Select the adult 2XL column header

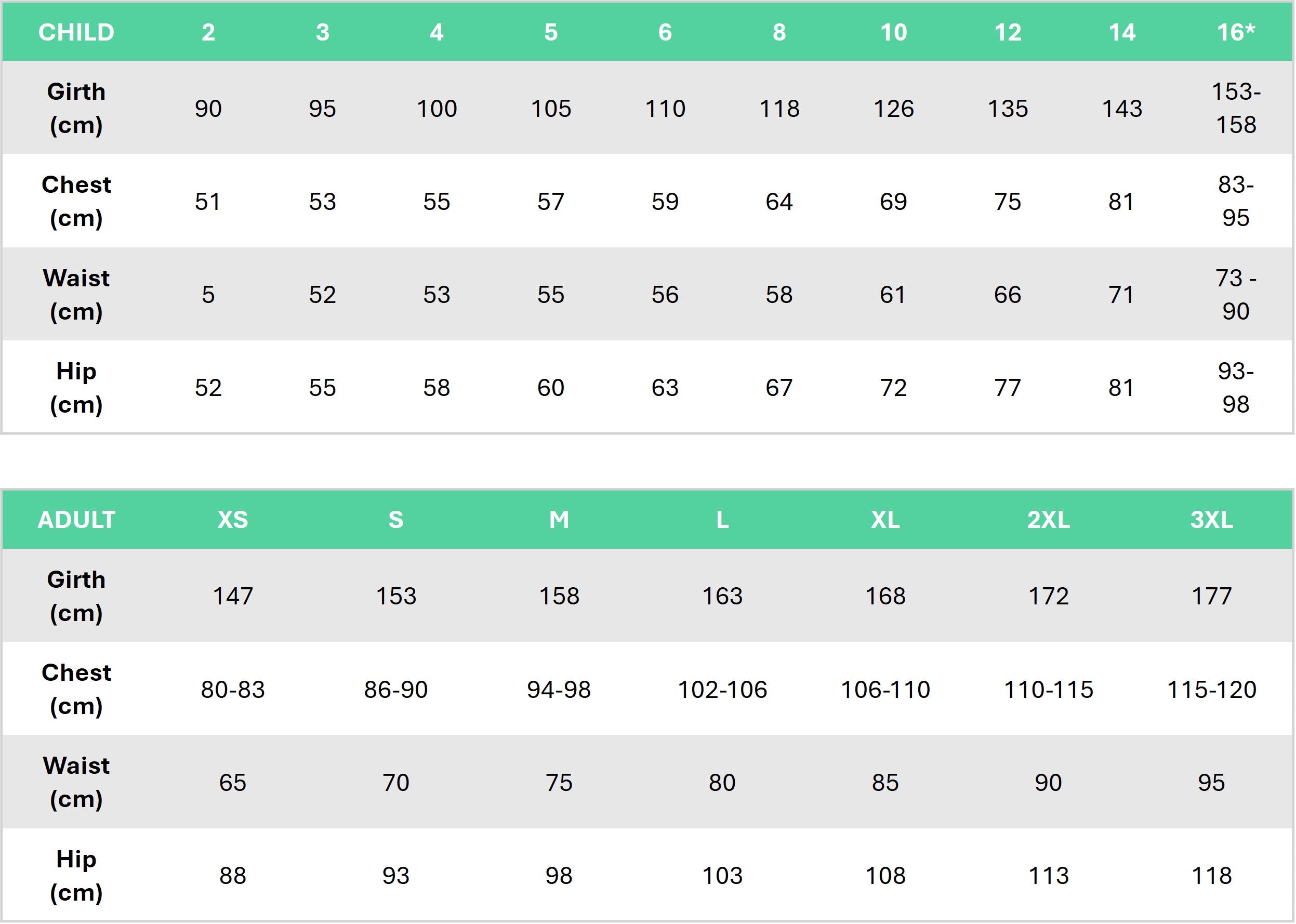point(1048,520)
